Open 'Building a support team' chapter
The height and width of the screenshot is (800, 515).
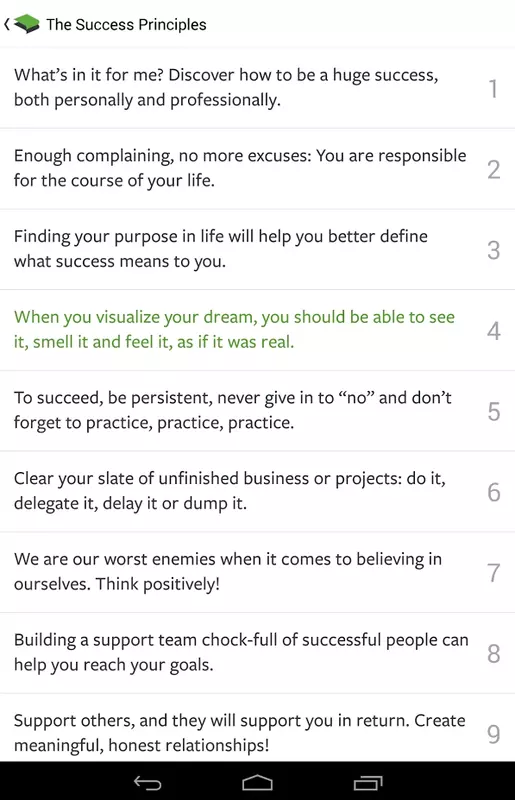click(257, 653)
